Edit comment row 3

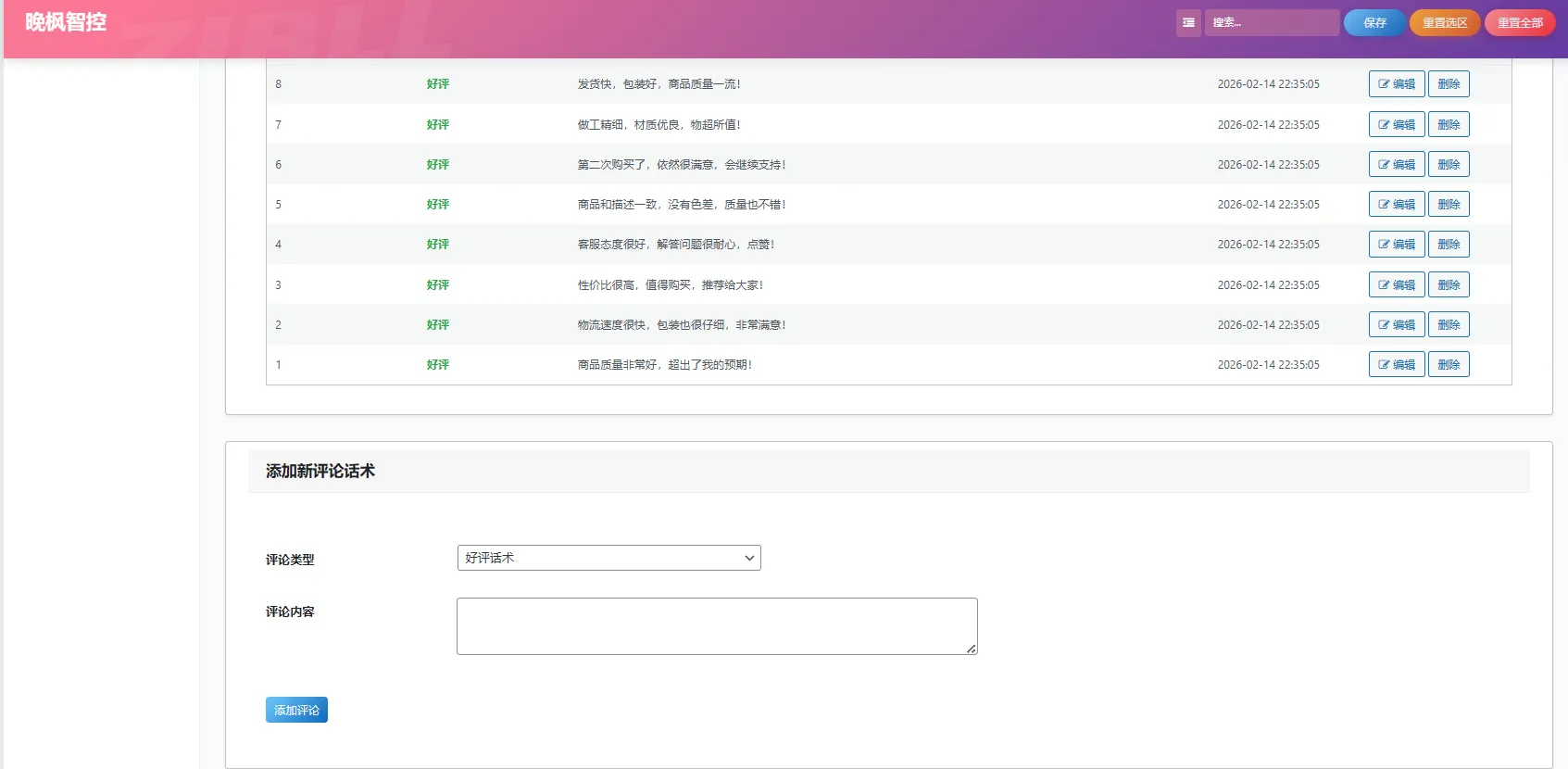coord(1396,285)
